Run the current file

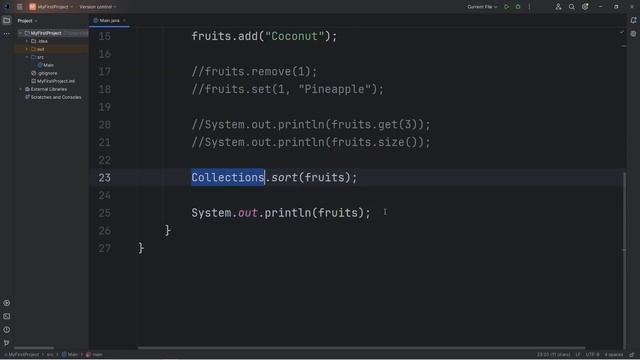(507, 7)
